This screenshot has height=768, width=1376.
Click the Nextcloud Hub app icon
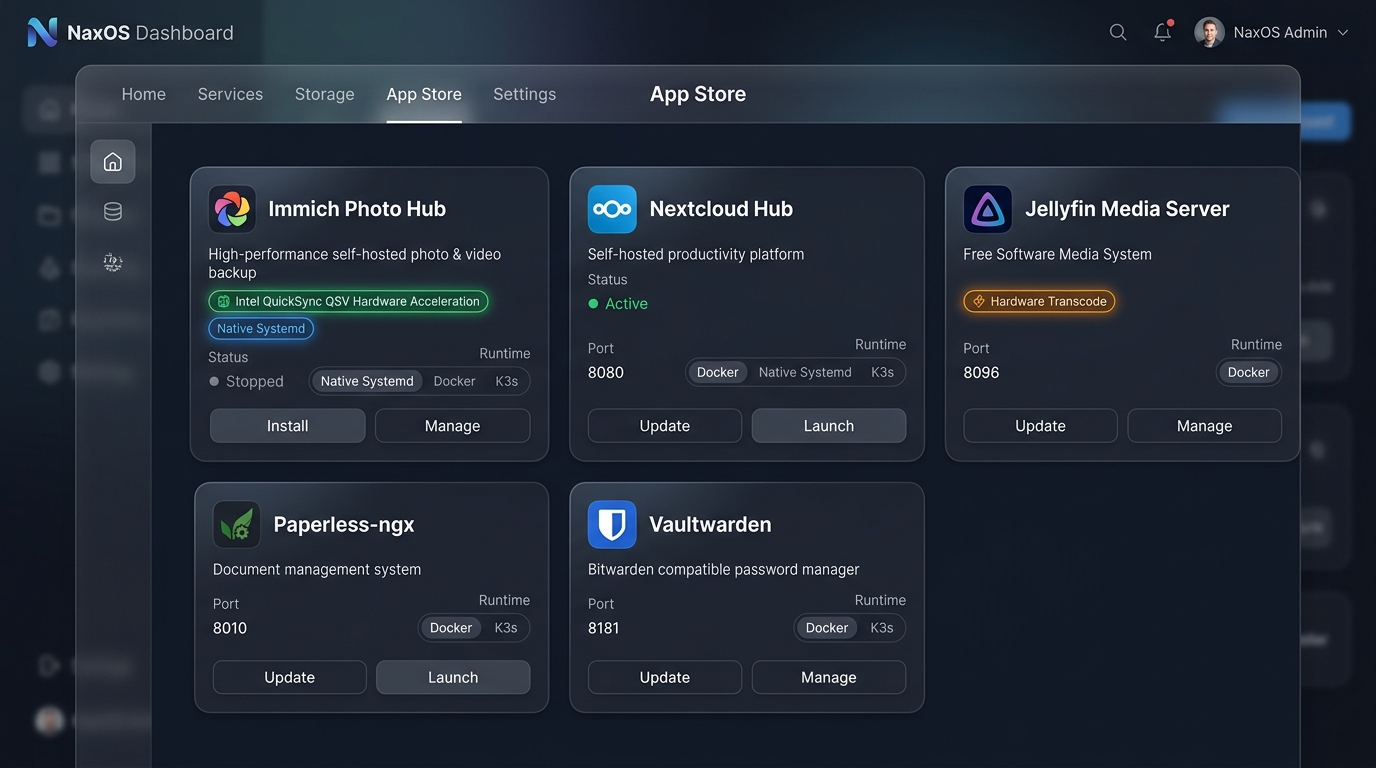point(612,209)
